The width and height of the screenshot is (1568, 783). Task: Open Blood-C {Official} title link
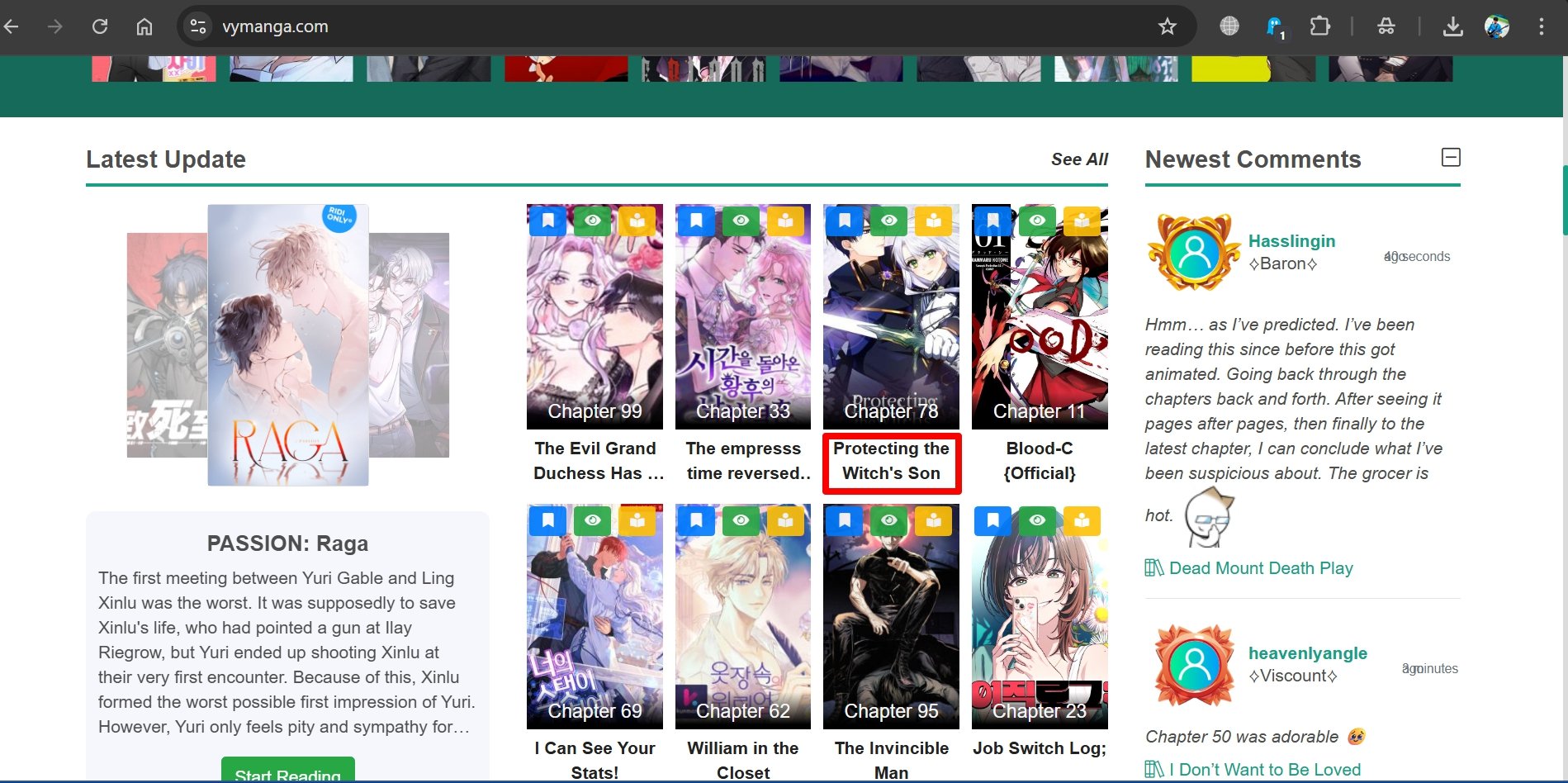1040,461
